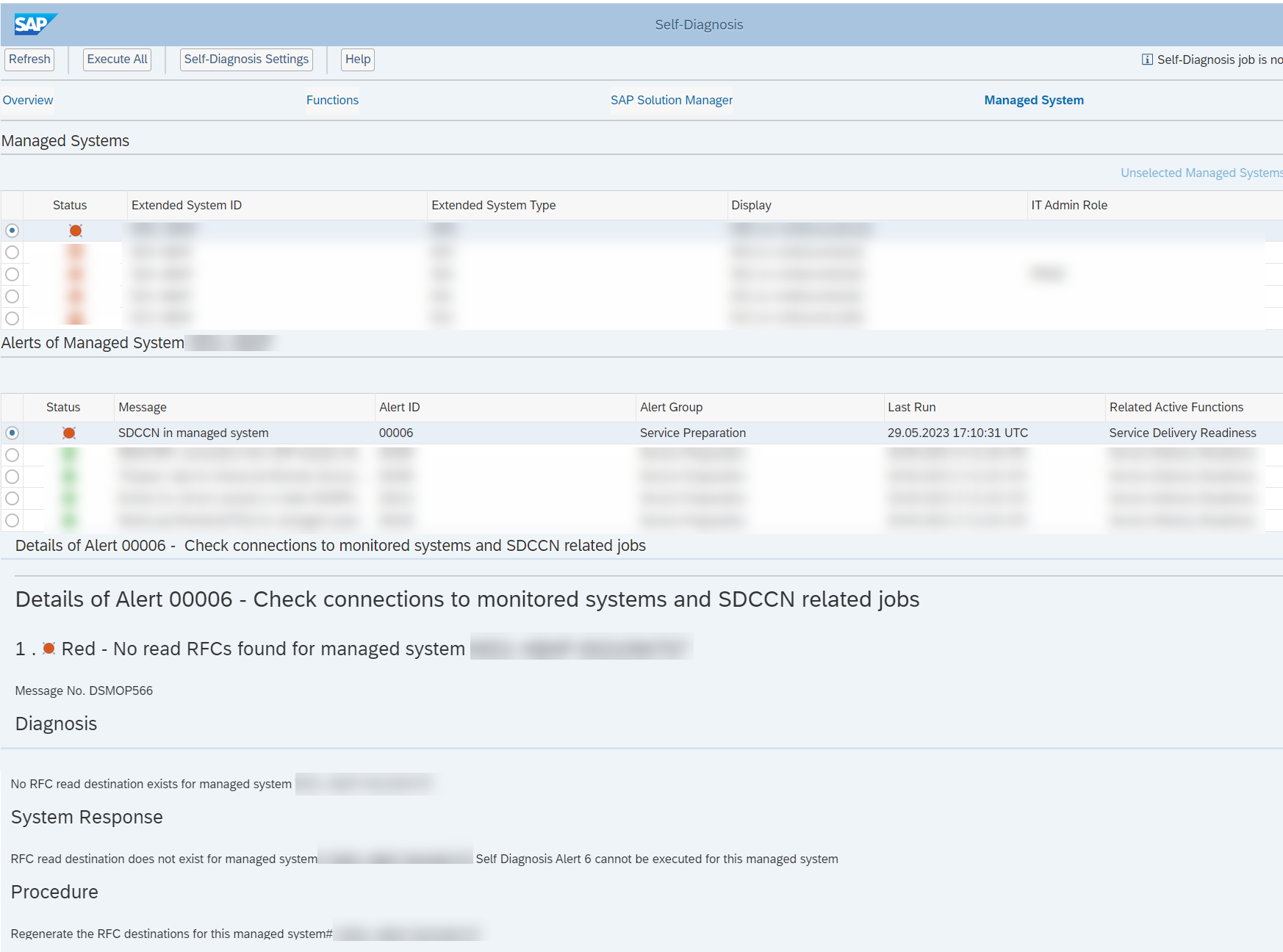Viewport: 1283px width, 952px height.
Task: Switch to the Overview tab
Action: pyautogui.click(x=28, y=100)
